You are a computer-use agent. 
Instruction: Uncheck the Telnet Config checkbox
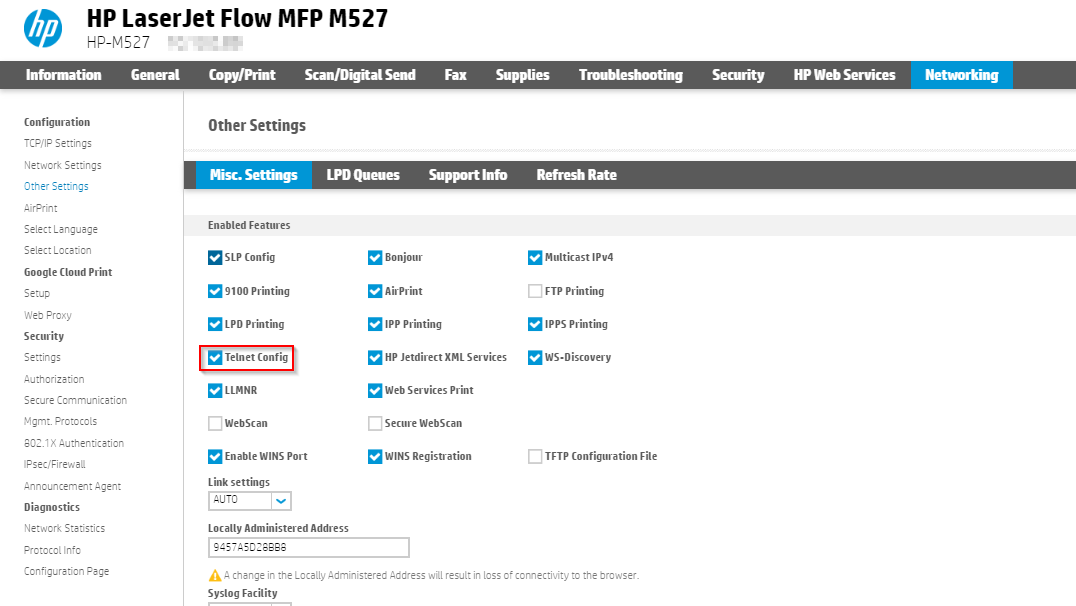215,357
